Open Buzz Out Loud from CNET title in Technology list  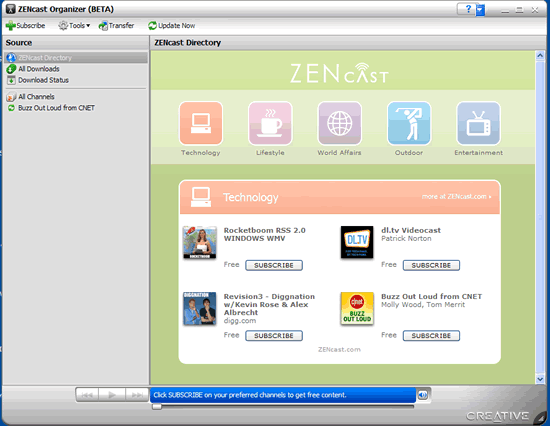431,297
